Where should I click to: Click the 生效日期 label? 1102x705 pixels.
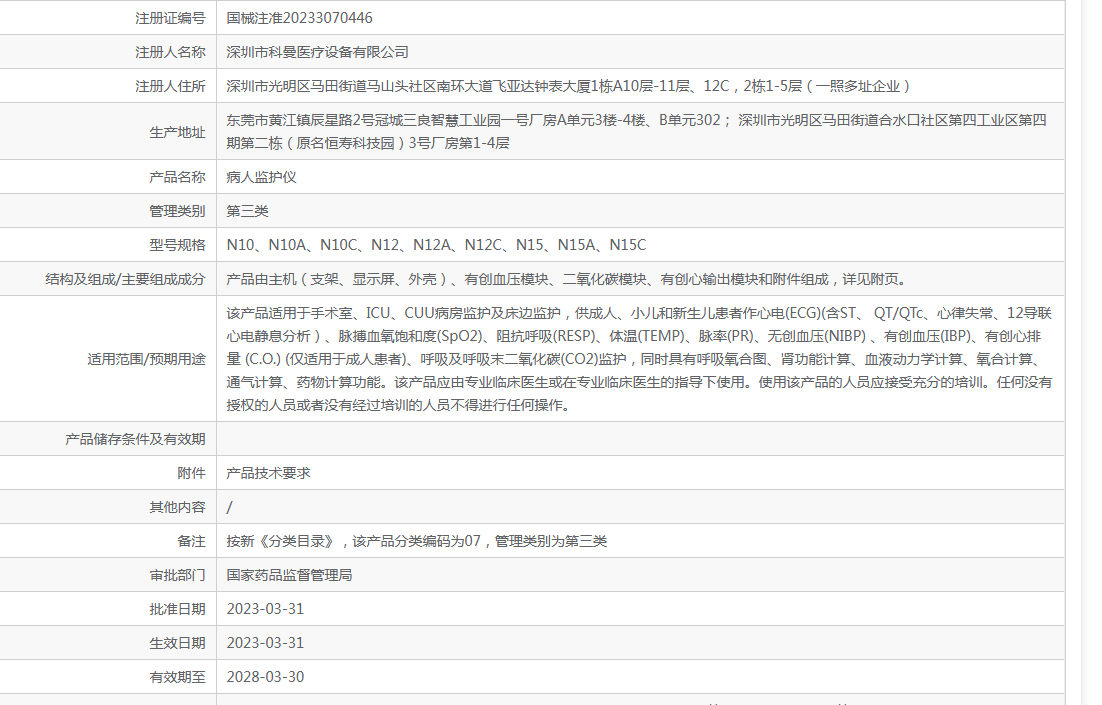pos(177,643)
